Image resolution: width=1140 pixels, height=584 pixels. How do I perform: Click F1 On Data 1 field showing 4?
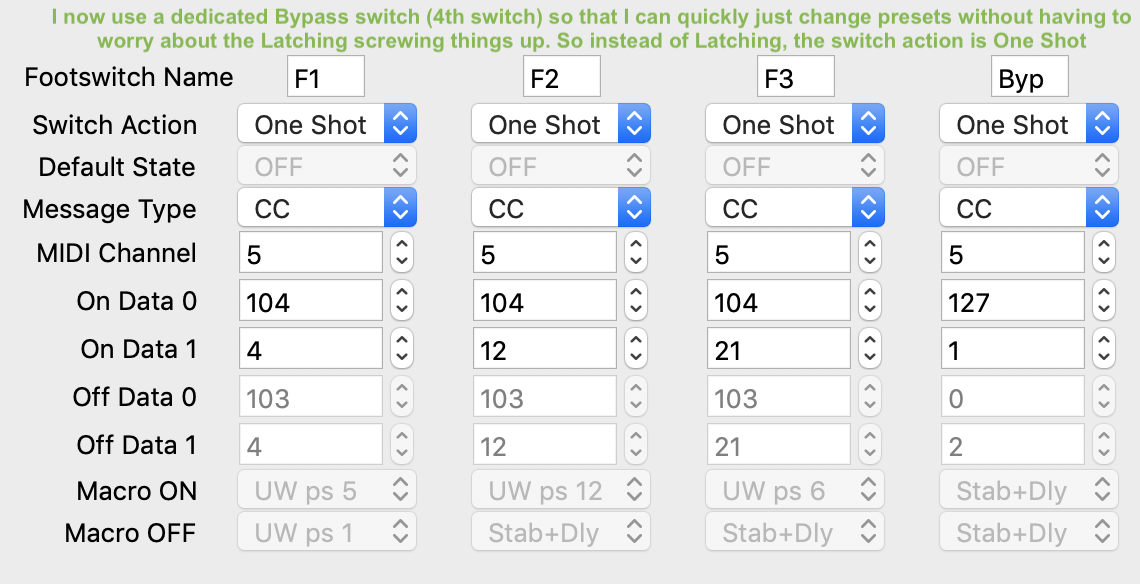point(310,348)
